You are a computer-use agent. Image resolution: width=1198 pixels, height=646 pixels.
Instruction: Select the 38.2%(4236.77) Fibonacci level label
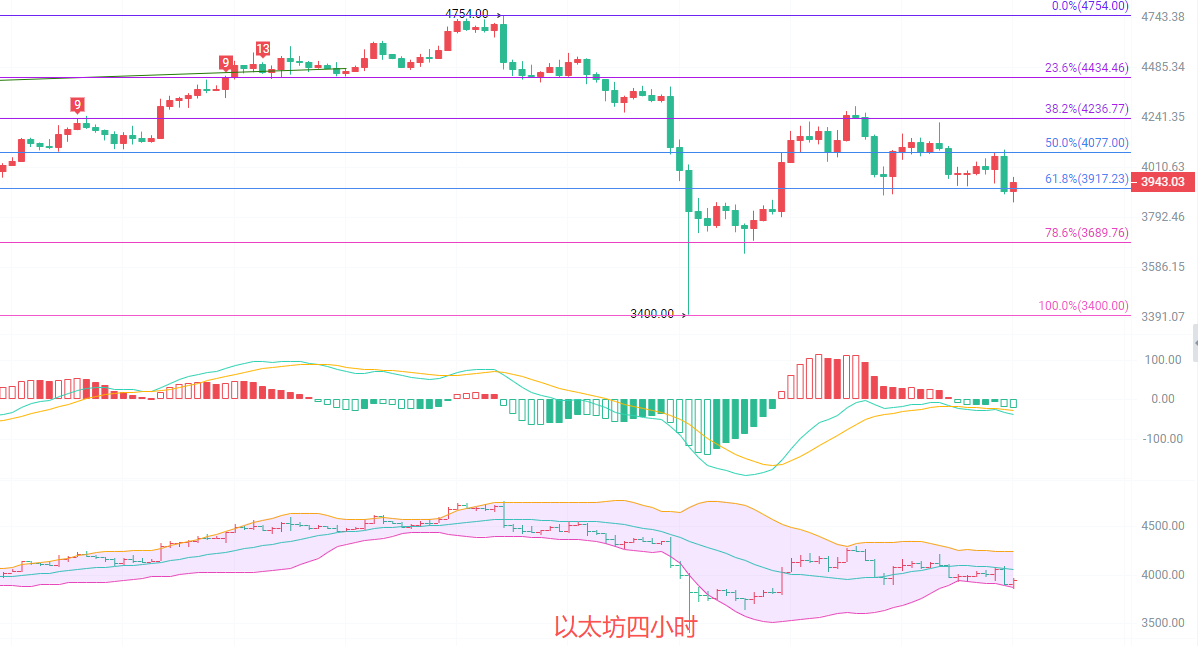coord(1086,109)
